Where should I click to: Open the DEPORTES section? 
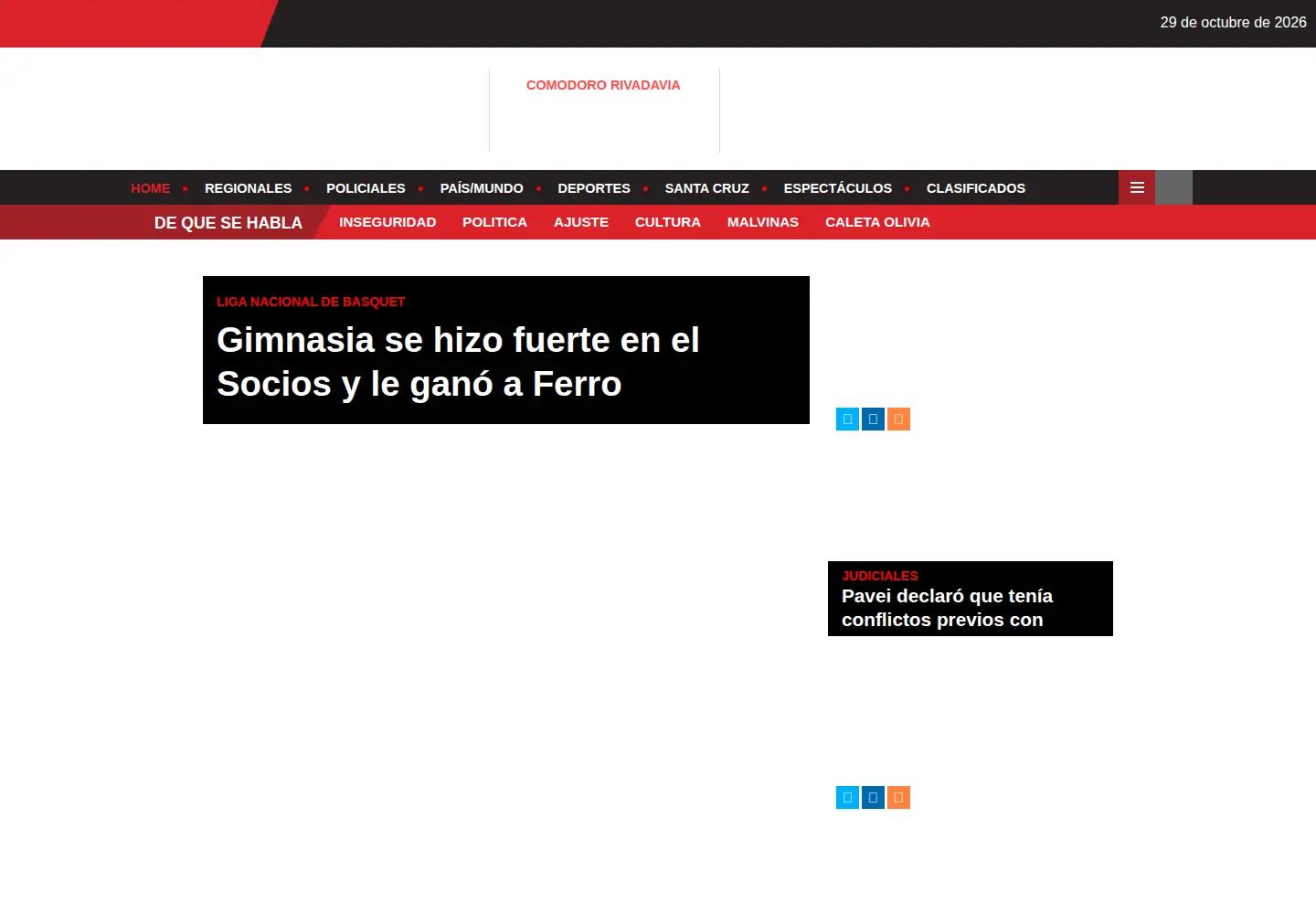594,188
